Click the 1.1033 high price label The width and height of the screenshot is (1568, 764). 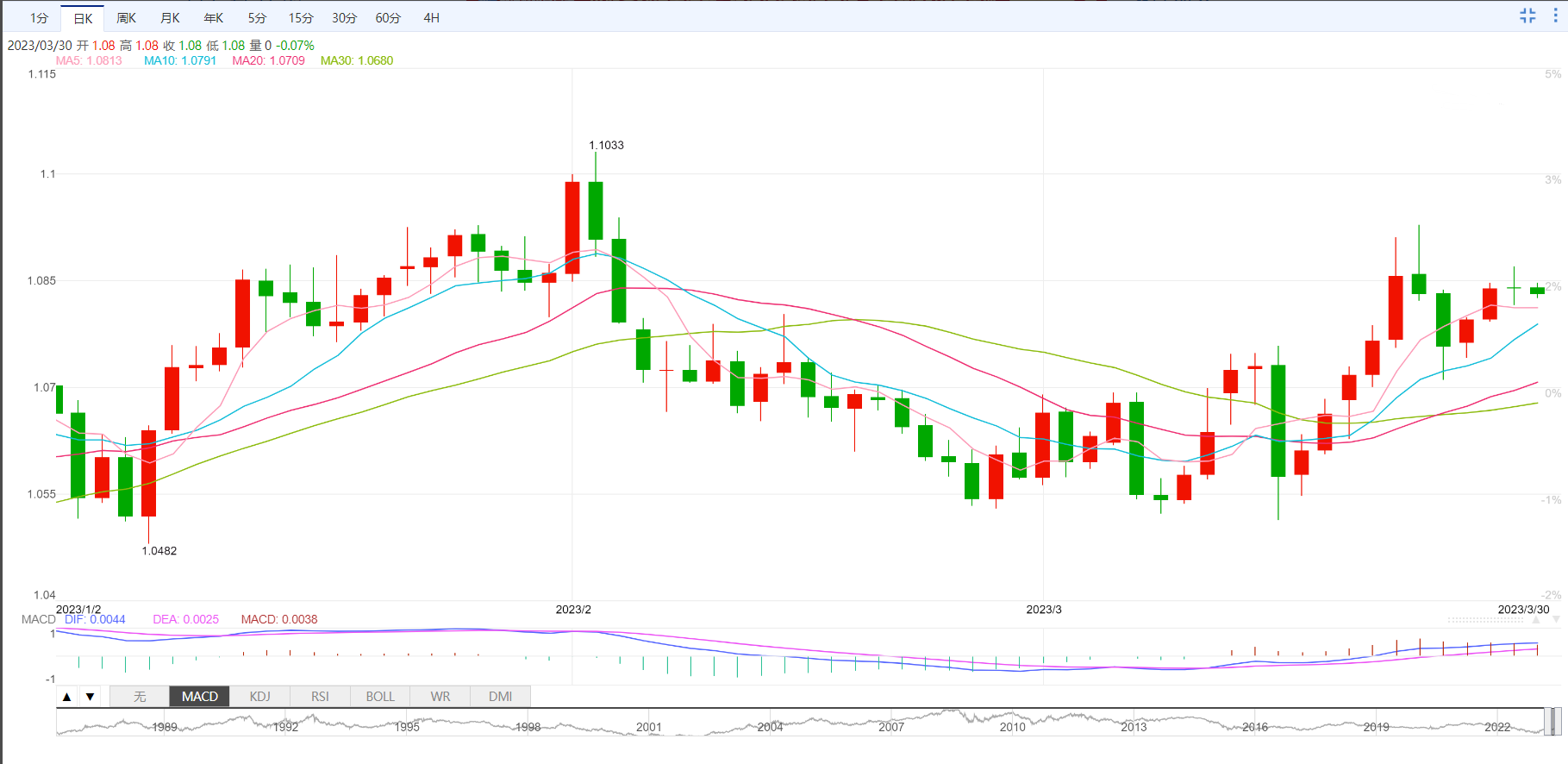coord(607,145)
